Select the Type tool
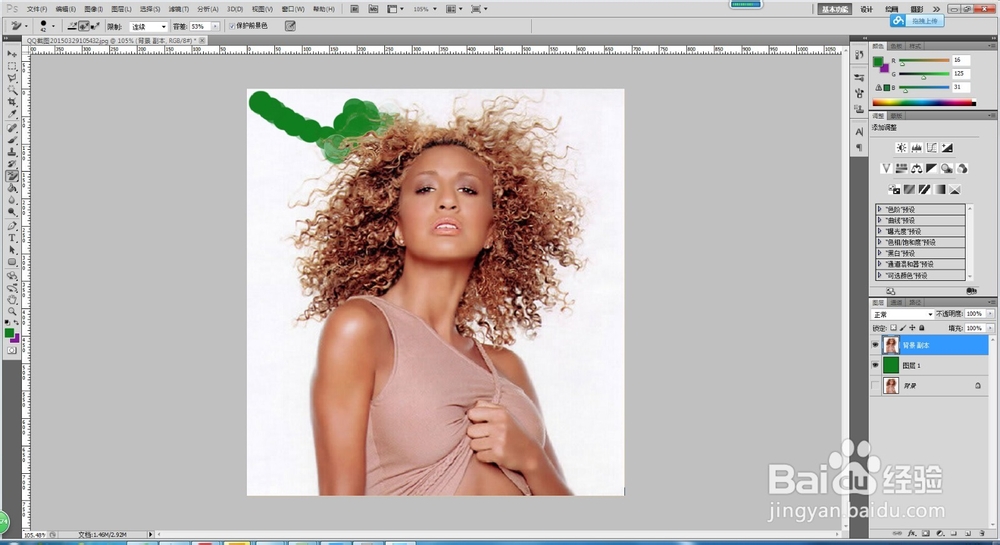The width and height of the screenshot is (1000, 545). point(12,238)
